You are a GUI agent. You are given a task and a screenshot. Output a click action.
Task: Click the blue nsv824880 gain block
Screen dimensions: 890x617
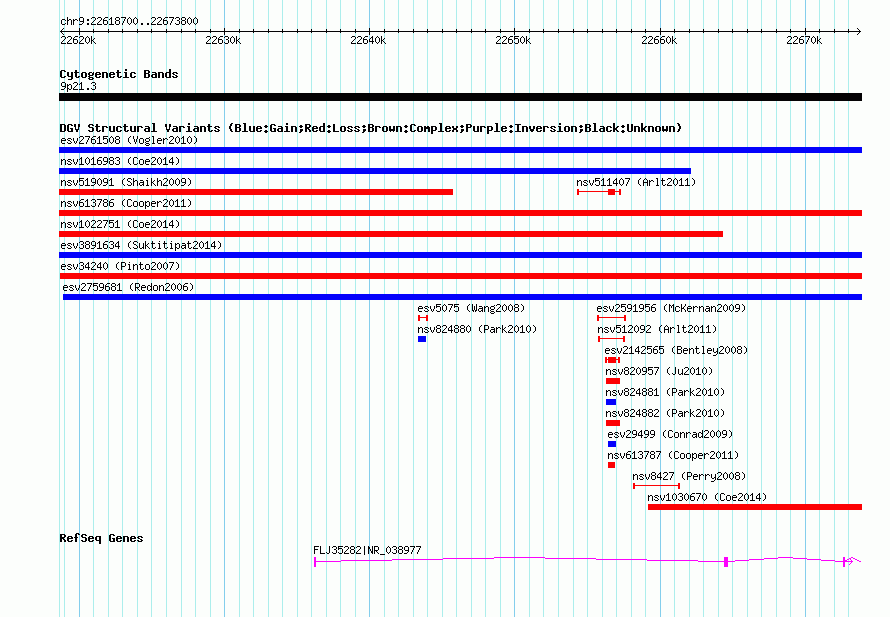pyautogui.click(x=422, y=339)
